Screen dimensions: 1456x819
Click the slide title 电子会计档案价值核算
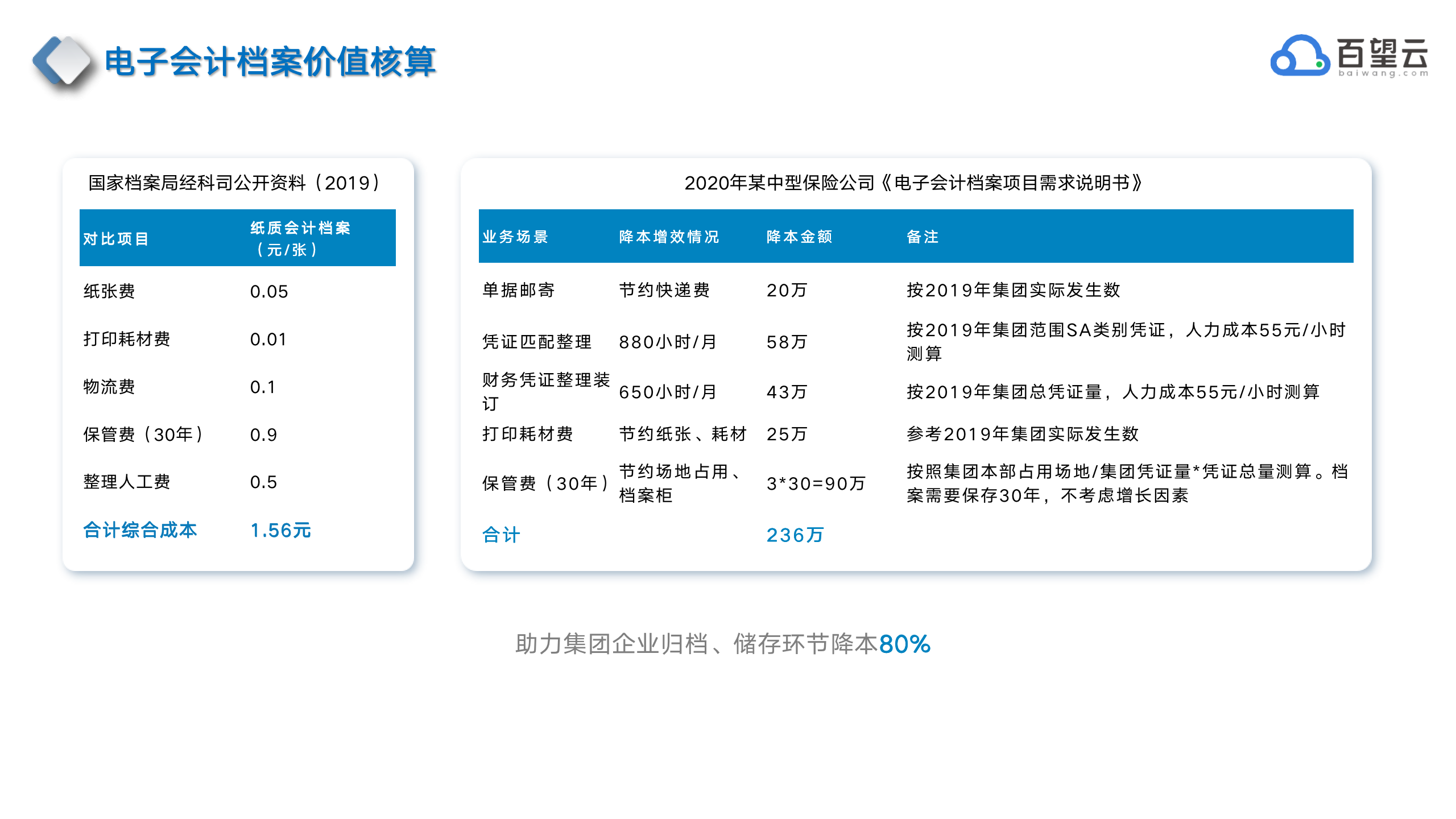(270, 61)
